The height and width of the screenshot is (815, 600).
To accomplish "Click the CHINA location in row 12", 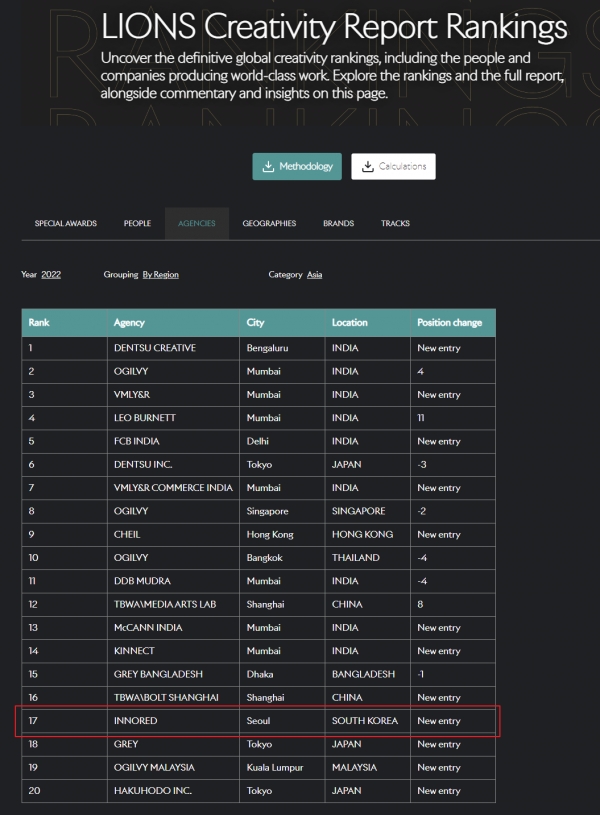I will tap(347, 604).
